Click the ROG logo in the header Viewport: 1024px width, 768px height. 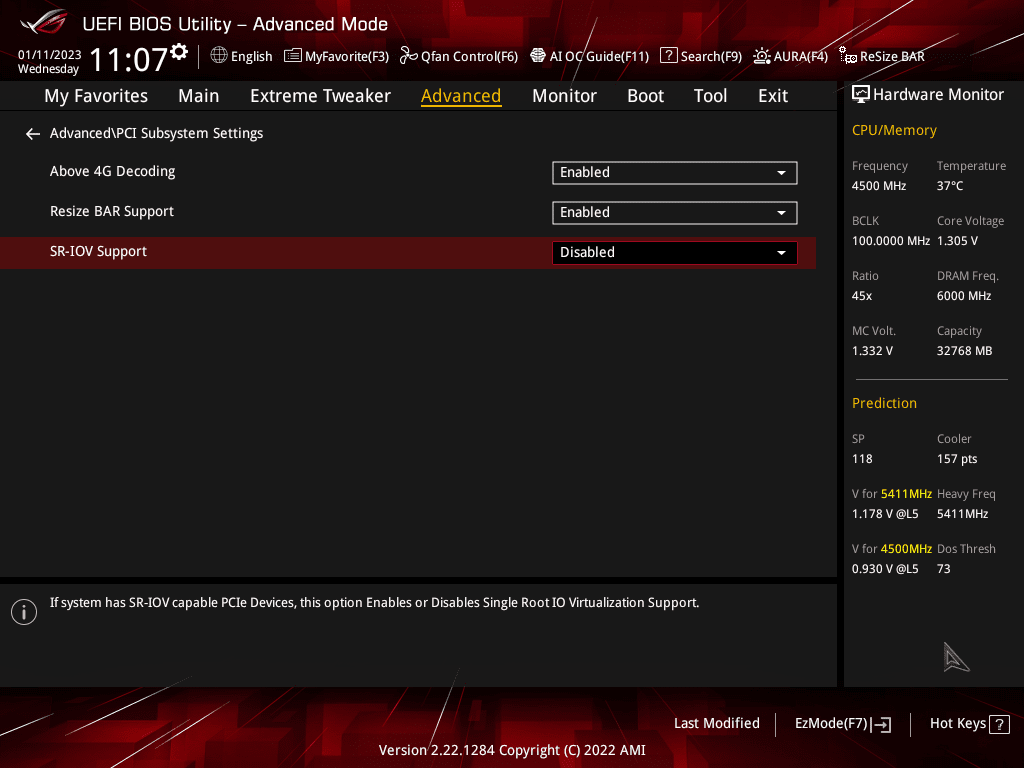44,22
